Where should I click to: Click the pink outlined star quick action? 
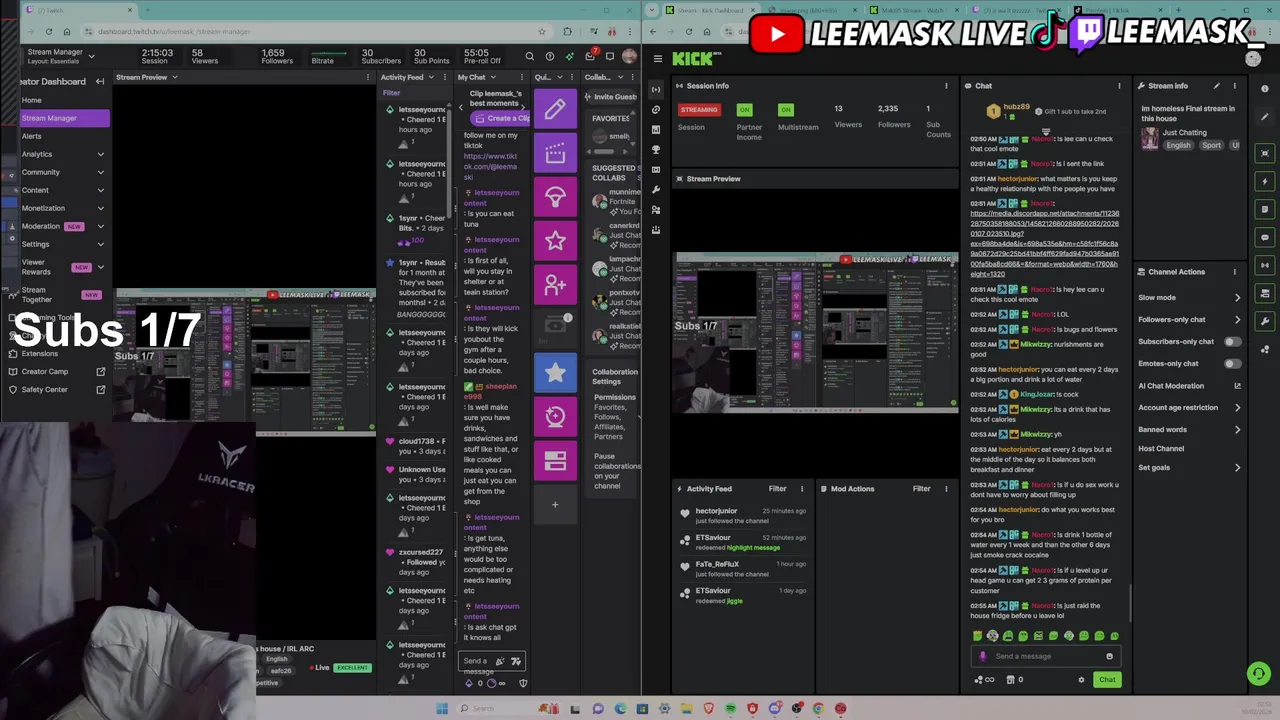point(555,241)
